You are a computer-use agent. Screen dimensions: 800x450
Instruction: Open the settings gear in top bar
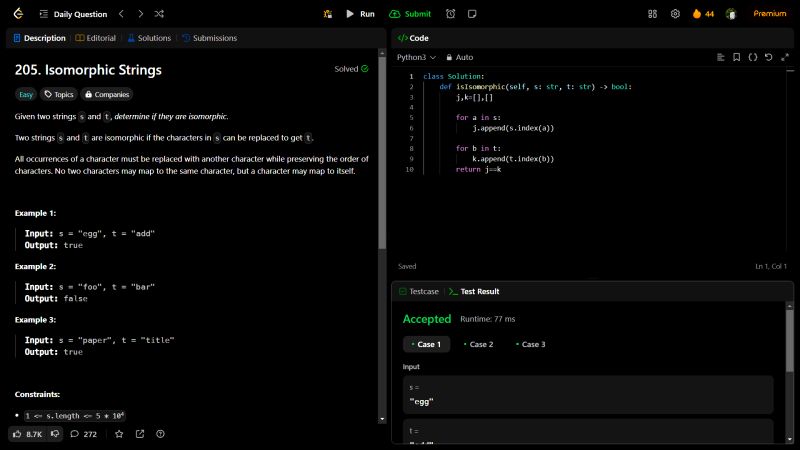(675, 14)
